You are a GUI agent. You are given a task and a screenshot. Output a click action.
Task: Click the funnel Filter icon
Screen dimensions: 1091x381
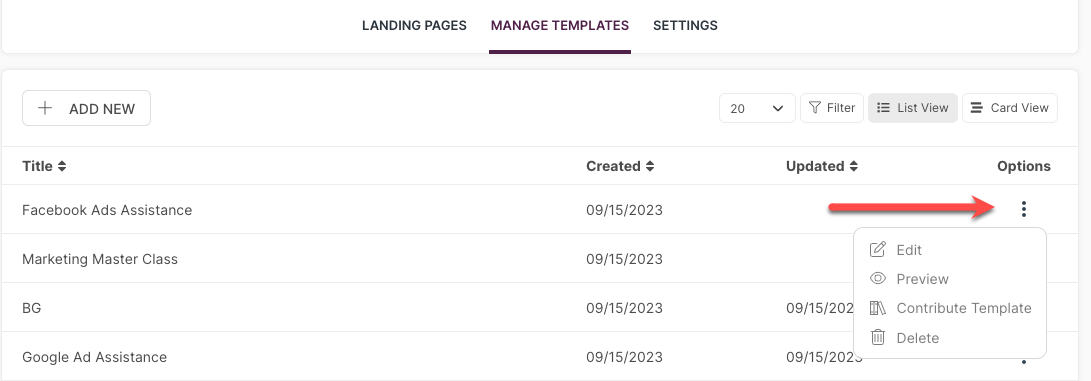815,108
